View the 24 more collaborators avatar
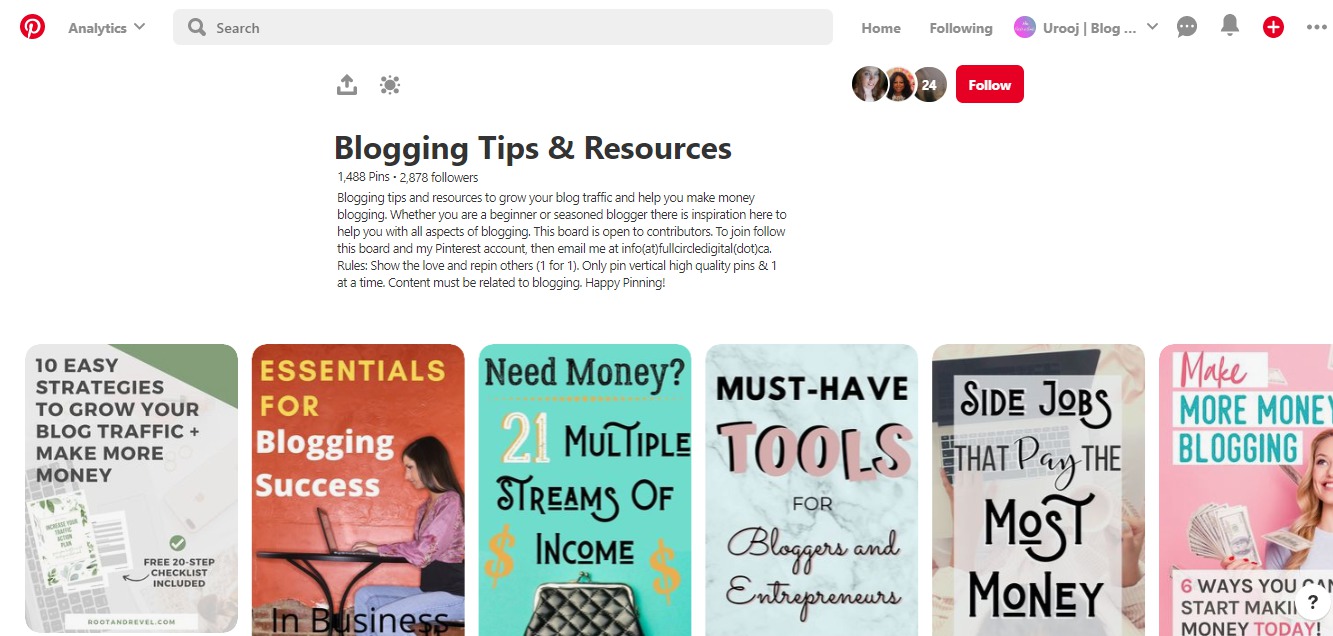The height and width of the screenshot is (636, 1333). (x=929, y=85)
